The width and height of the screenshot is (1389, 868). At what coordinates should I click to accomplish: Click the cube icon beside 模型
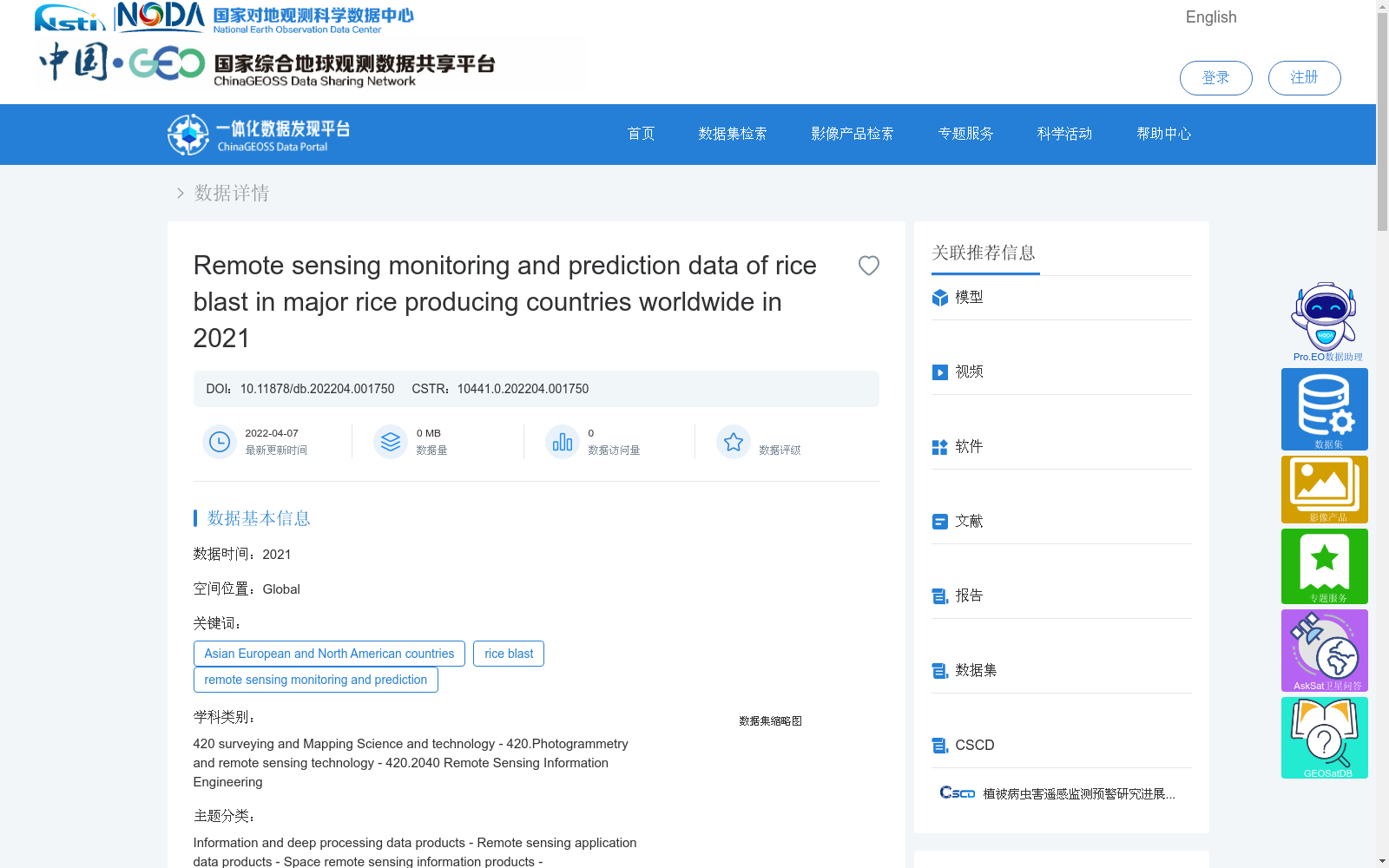point(939,298)
